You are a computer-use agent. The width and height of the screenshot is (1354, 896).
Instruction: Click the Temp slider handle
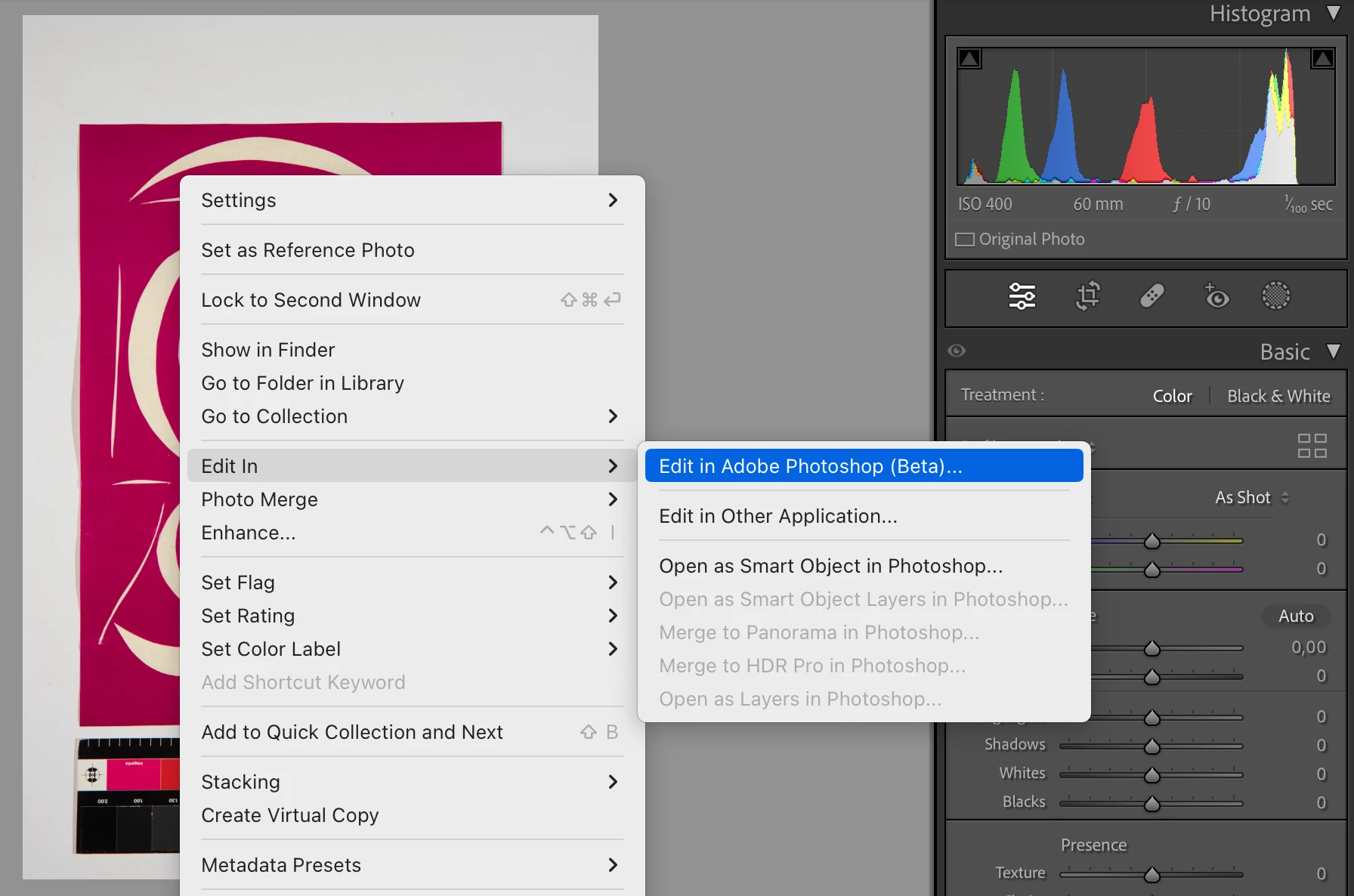tap(1152, 541)
